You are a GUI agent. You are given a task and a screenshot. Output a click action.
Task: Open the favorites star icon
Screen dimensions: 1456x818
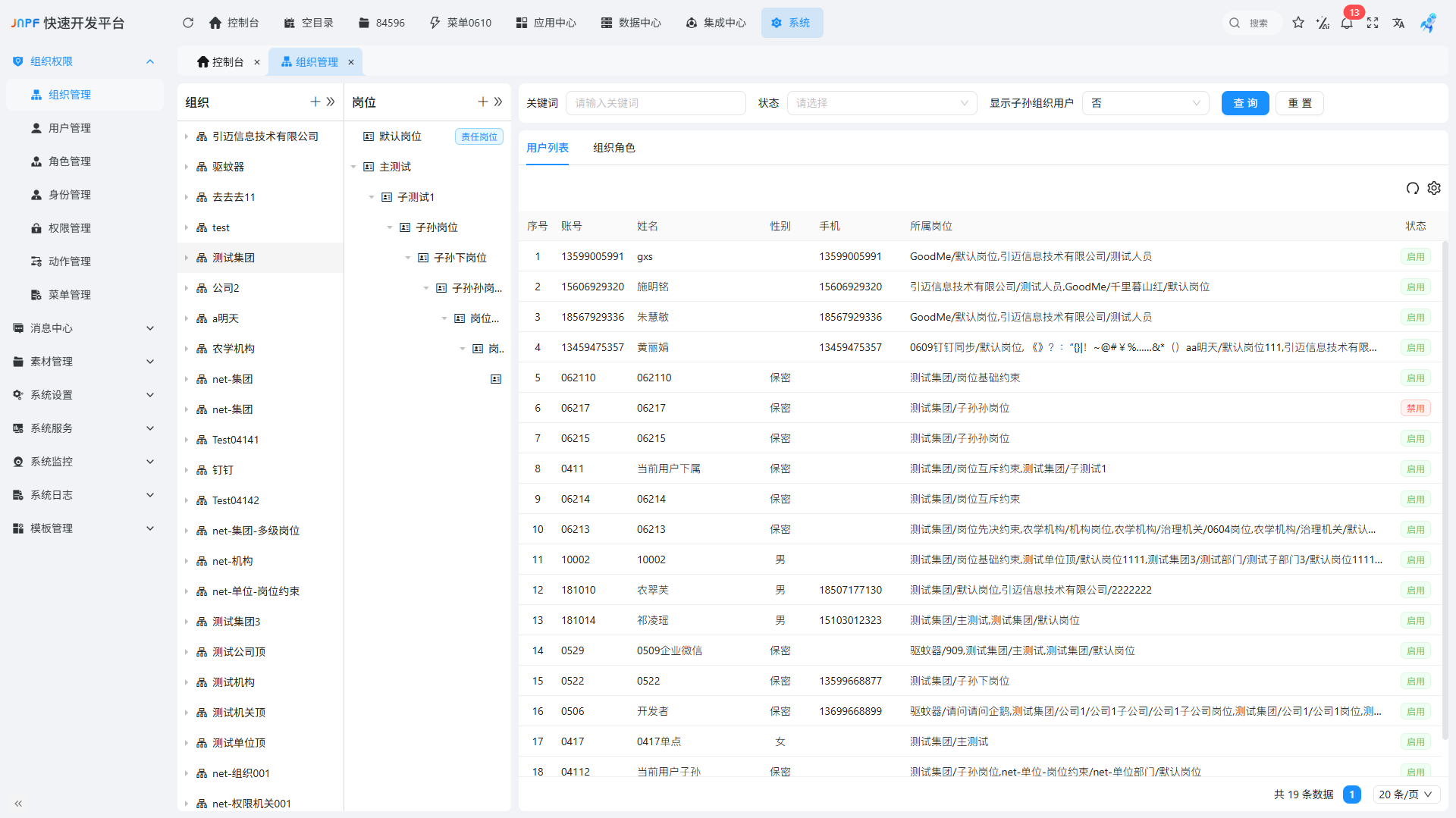pyautogui.click(x=1298, y=23)
